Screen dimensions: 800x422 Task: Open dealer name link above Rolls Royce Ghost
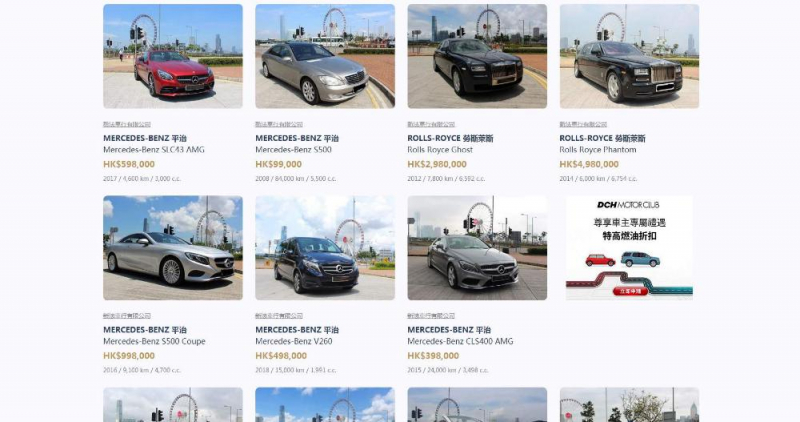tap(431, 124)
